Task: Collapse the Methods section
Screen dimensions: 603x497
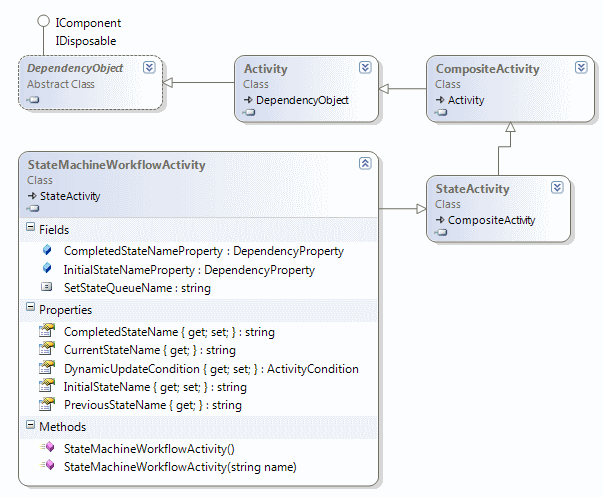Action: [28, 428]
